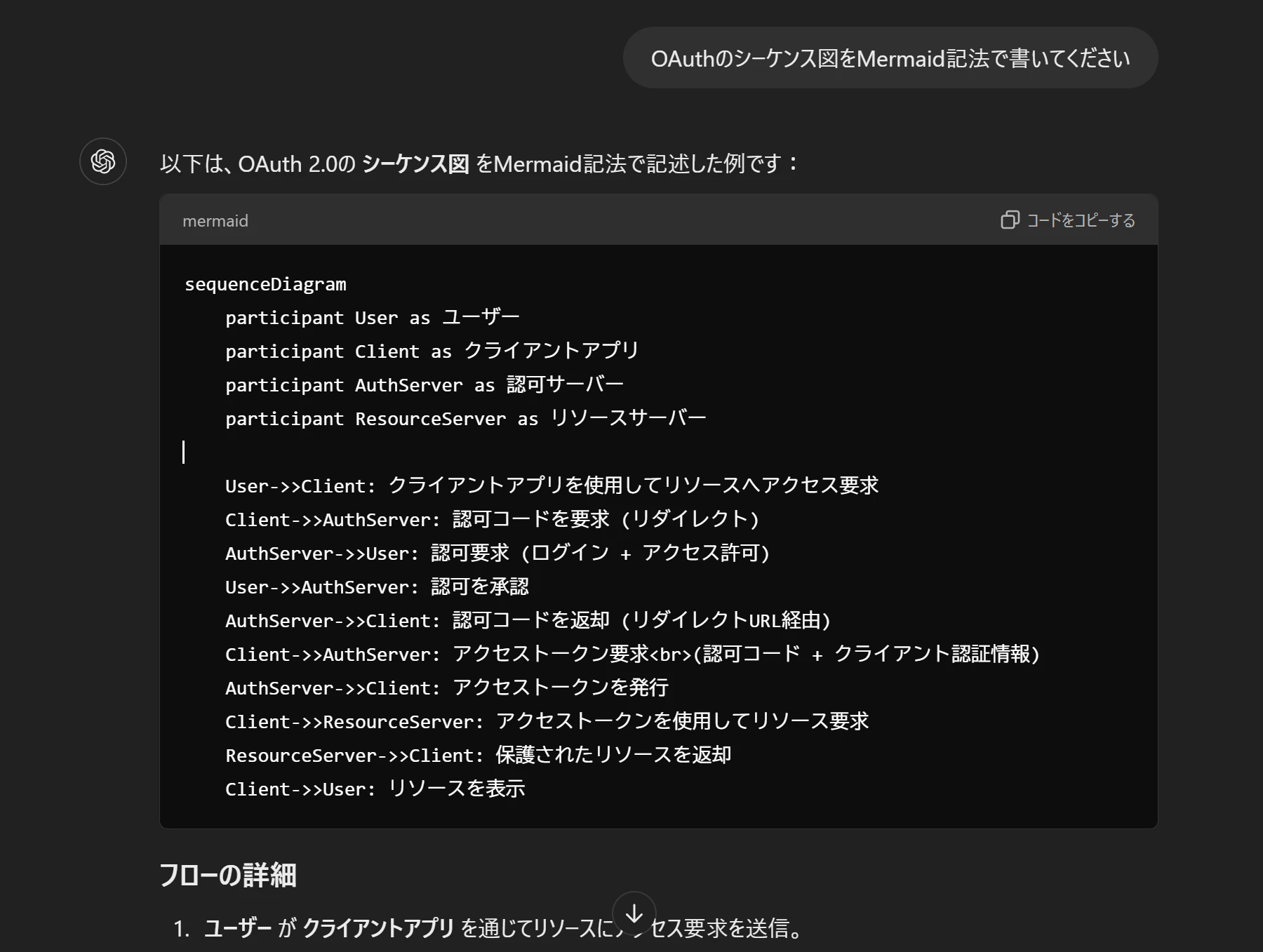Image resolution: width=1263 pixels, height=952 pixels.
Task: Click the 'AuthServer->>Client: 認可コードを返却' line
Action: coord(528,621)
